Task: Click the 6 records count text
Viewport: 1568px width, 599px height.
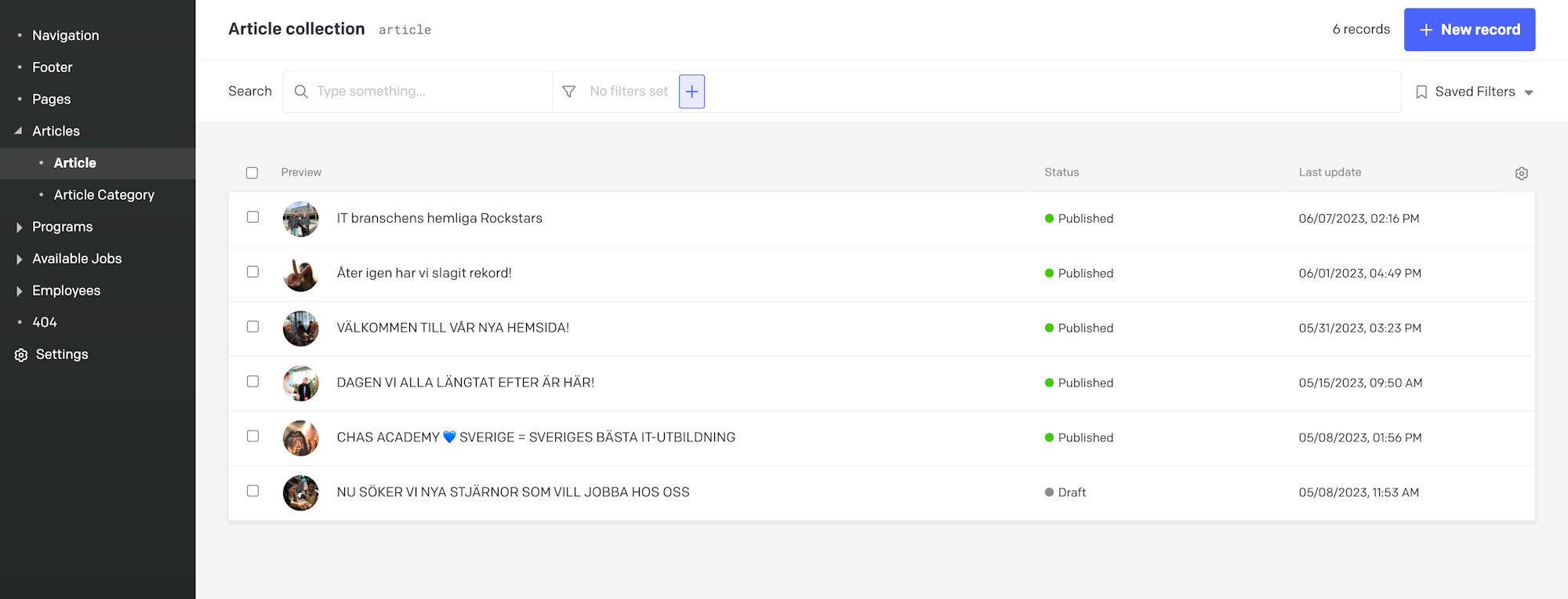Action: coord(1361,30)
